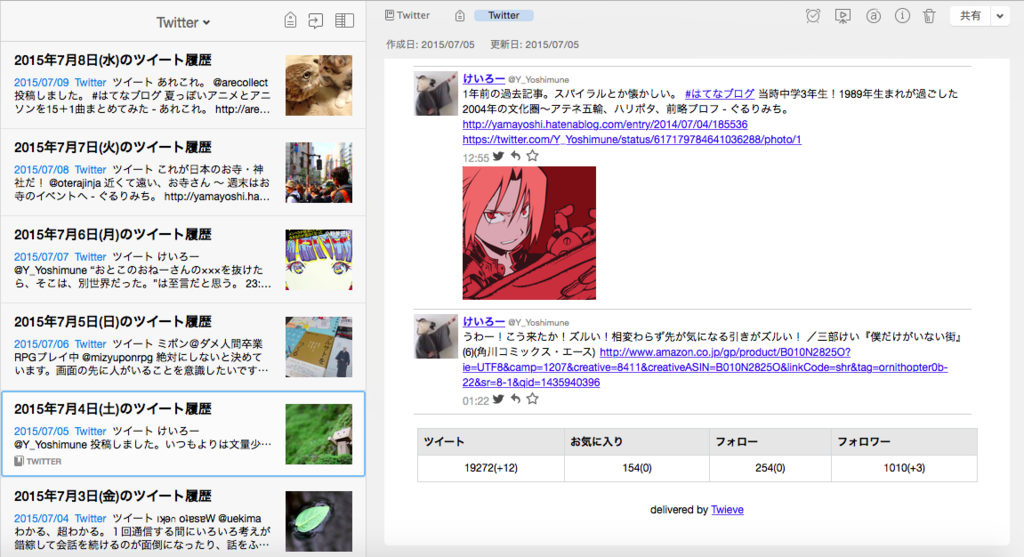This screenshot has width=1024, height=557.
Task: Click the green moss Danbo thumbnail
Action: (319, 434)
